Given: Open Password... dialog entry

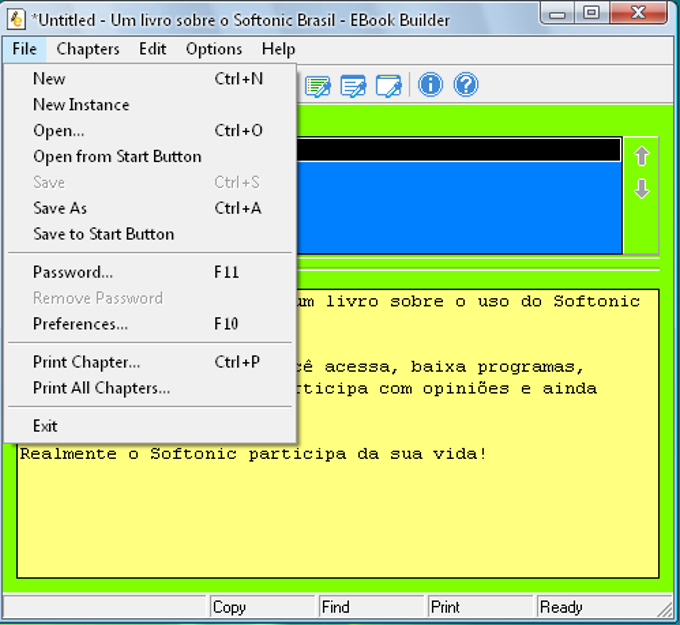Looking at the screenshot, I should [x=150, y=272].
